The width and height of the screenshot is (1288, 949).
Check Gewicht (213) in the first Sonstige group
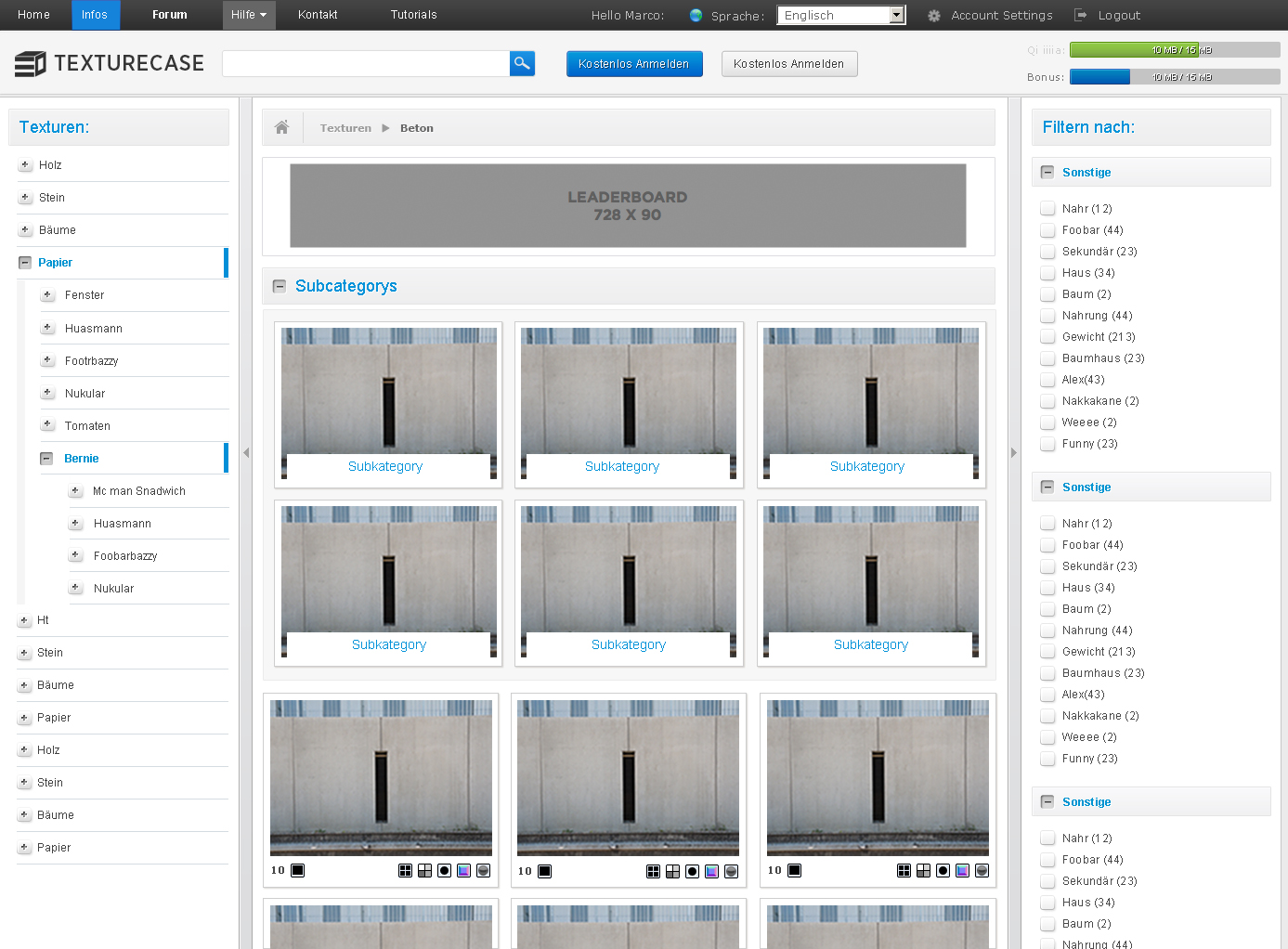(1047, 337)
